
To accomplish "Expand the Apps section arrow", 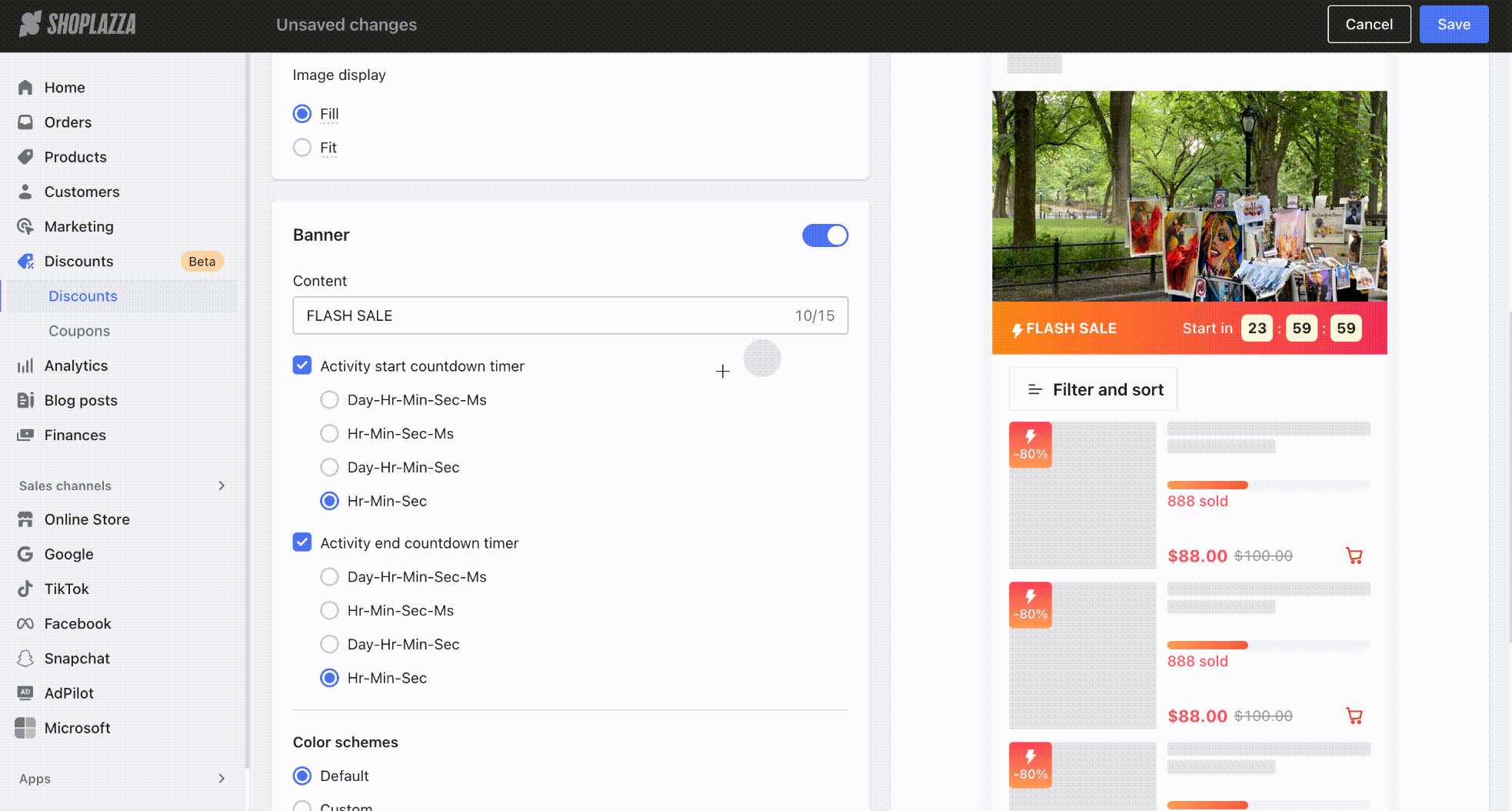I will (221, 779).
